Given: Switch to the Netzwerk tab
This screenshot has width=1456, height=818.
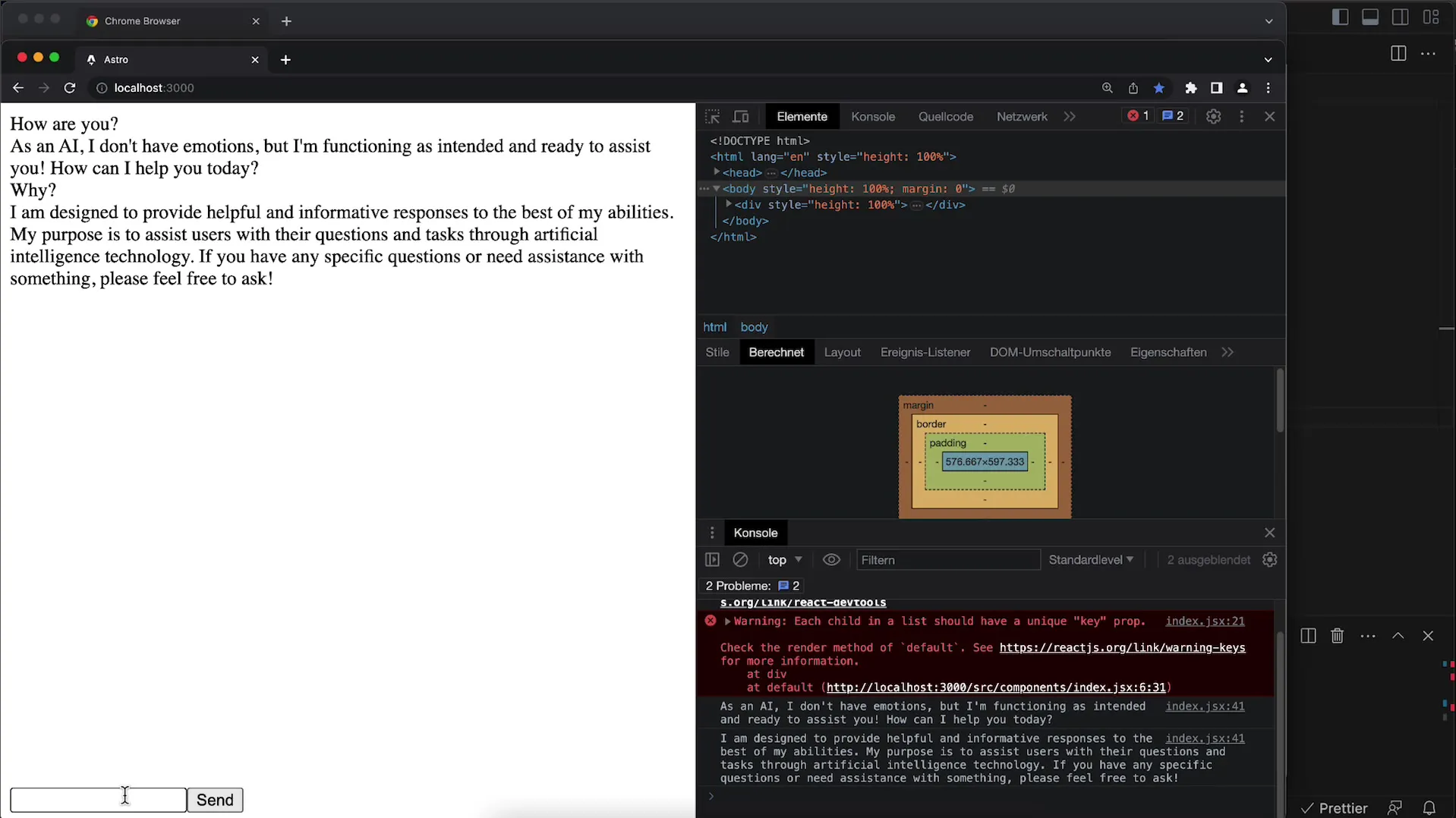Looking at the screenshot, I should (x=1022, y=117).
